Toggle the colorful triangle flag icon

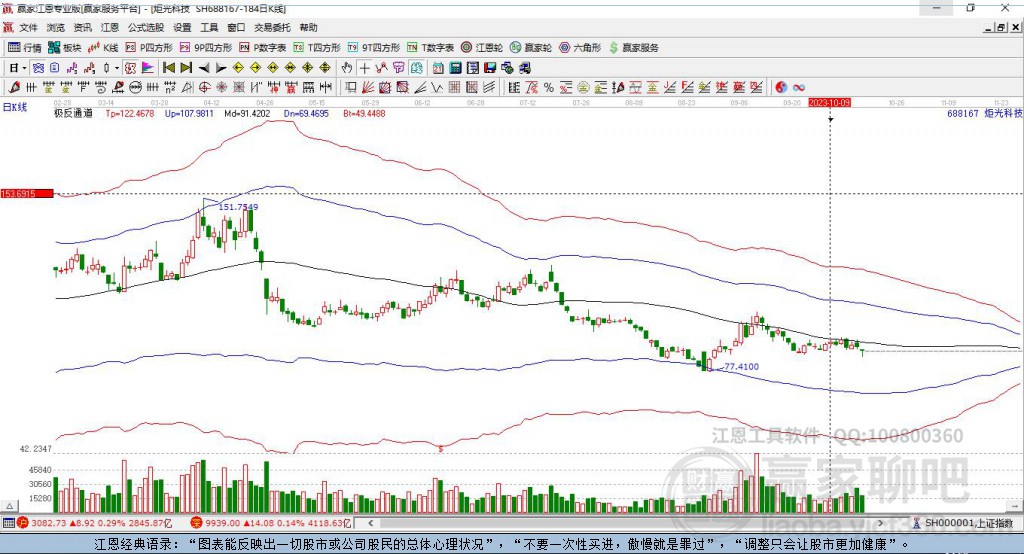coord(148,68)
